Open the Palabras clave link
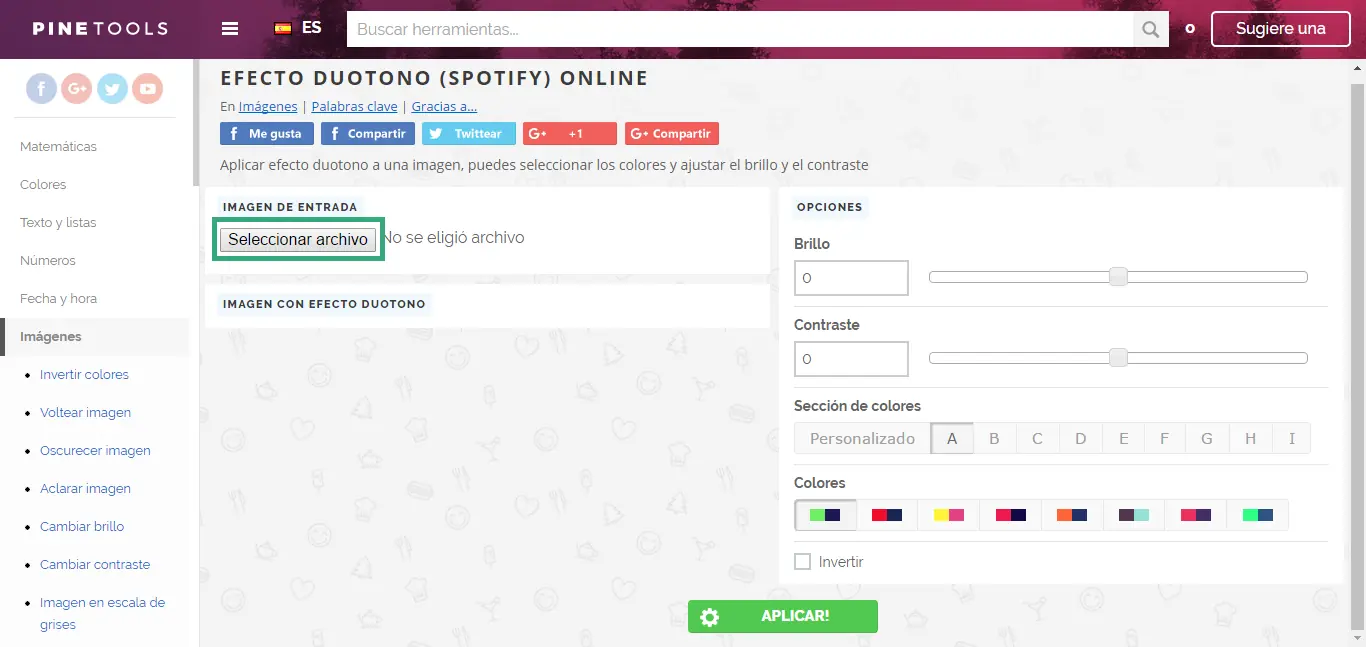 [354, 106]
